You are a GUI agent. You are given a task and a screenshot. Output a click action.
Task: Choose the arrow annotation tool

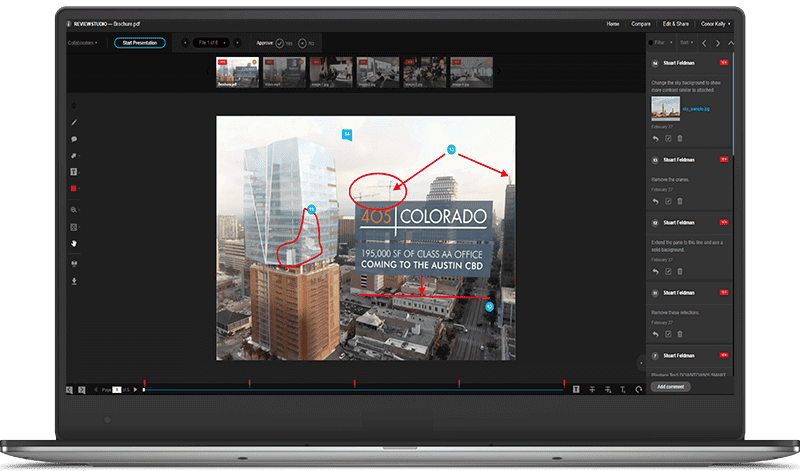pyautogui.click(x=73, y=156)
